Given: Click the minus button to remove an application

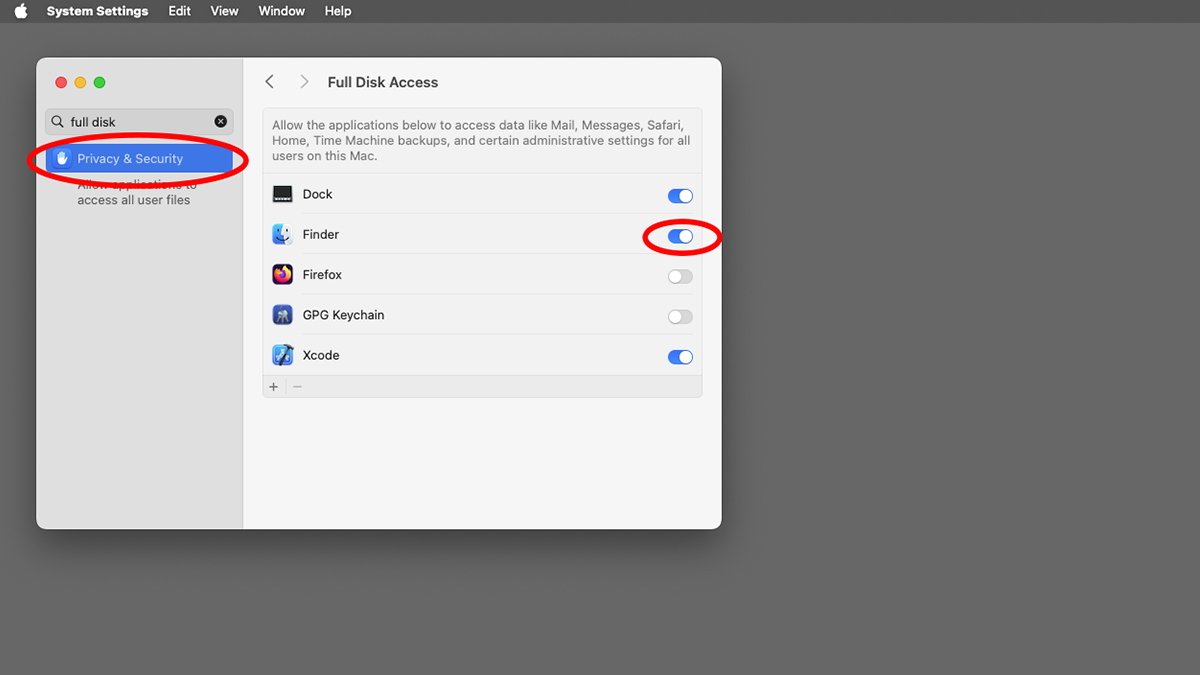Looking at the screenshot, I should (297, 387).
